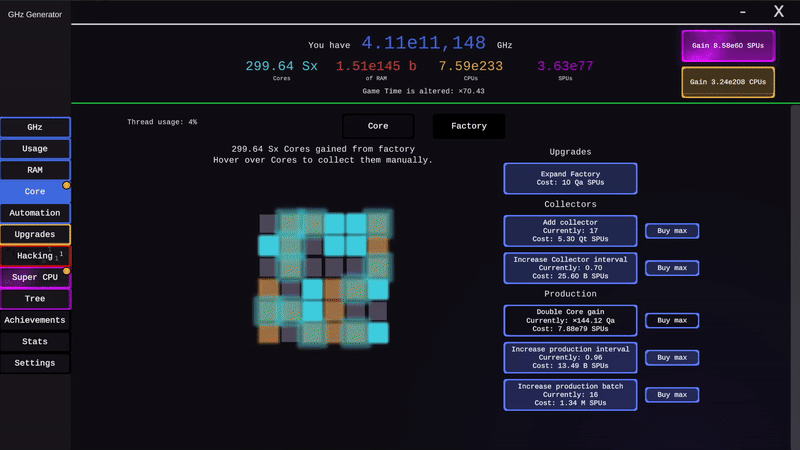The image size is (800, 450).
Task: Open the GHz sidebar tab
Action: click(35, 127)
